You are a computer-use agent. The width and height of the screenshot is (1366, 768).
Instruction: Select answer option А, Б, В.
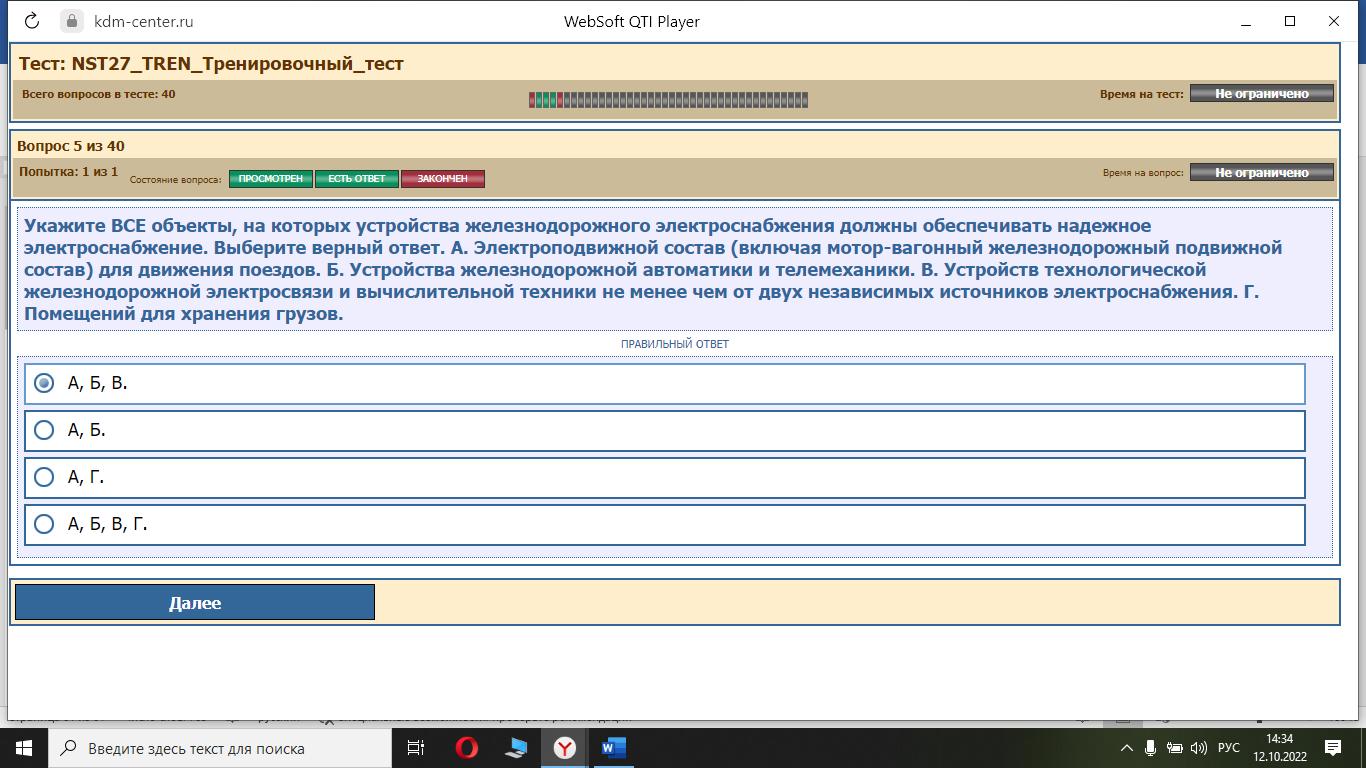[665, 384]
